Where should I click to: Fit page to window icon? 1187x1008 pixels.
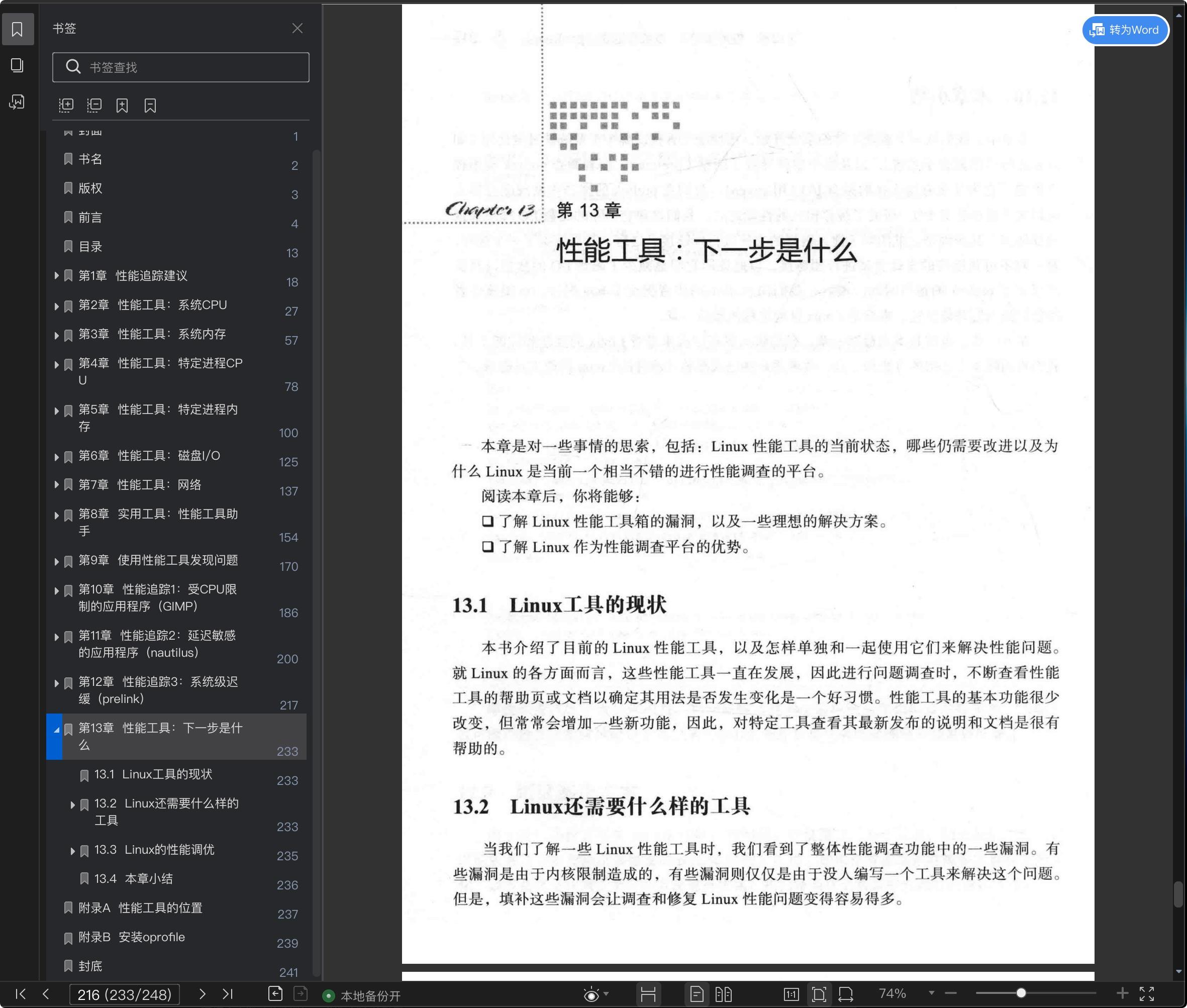[819, 994]
